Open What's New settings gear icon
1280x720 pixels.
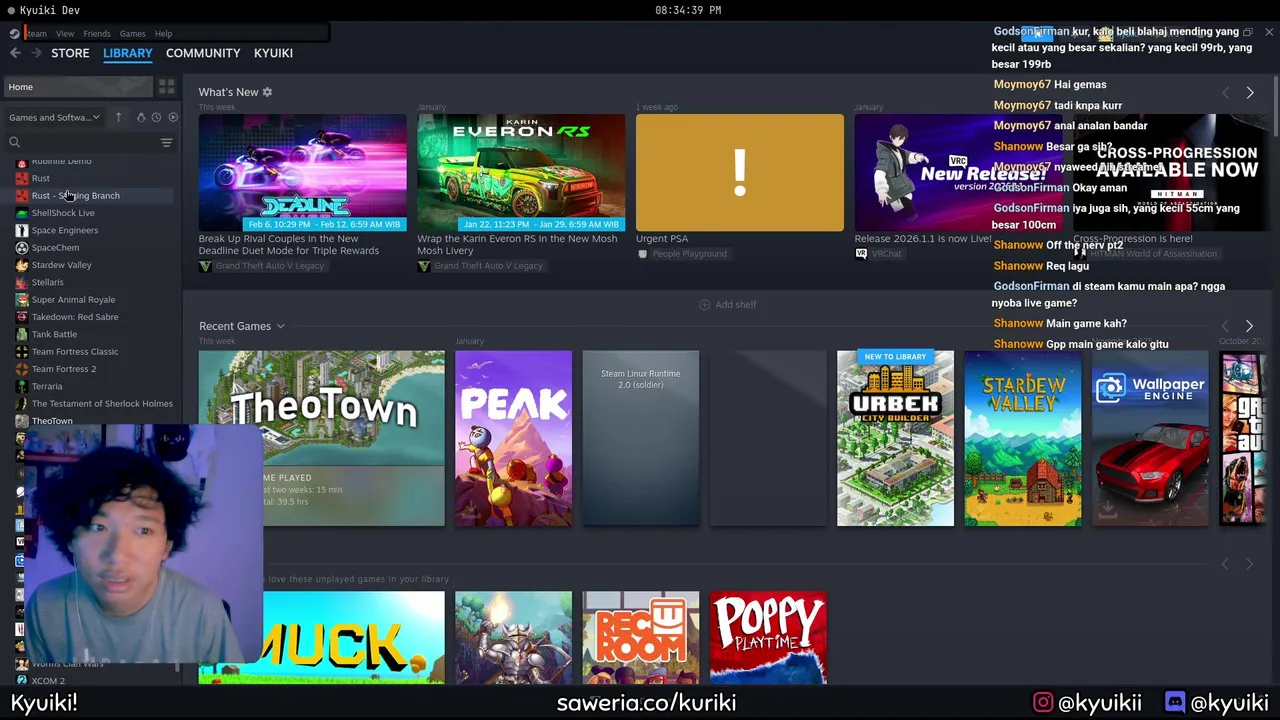click(x=267, y=92)
